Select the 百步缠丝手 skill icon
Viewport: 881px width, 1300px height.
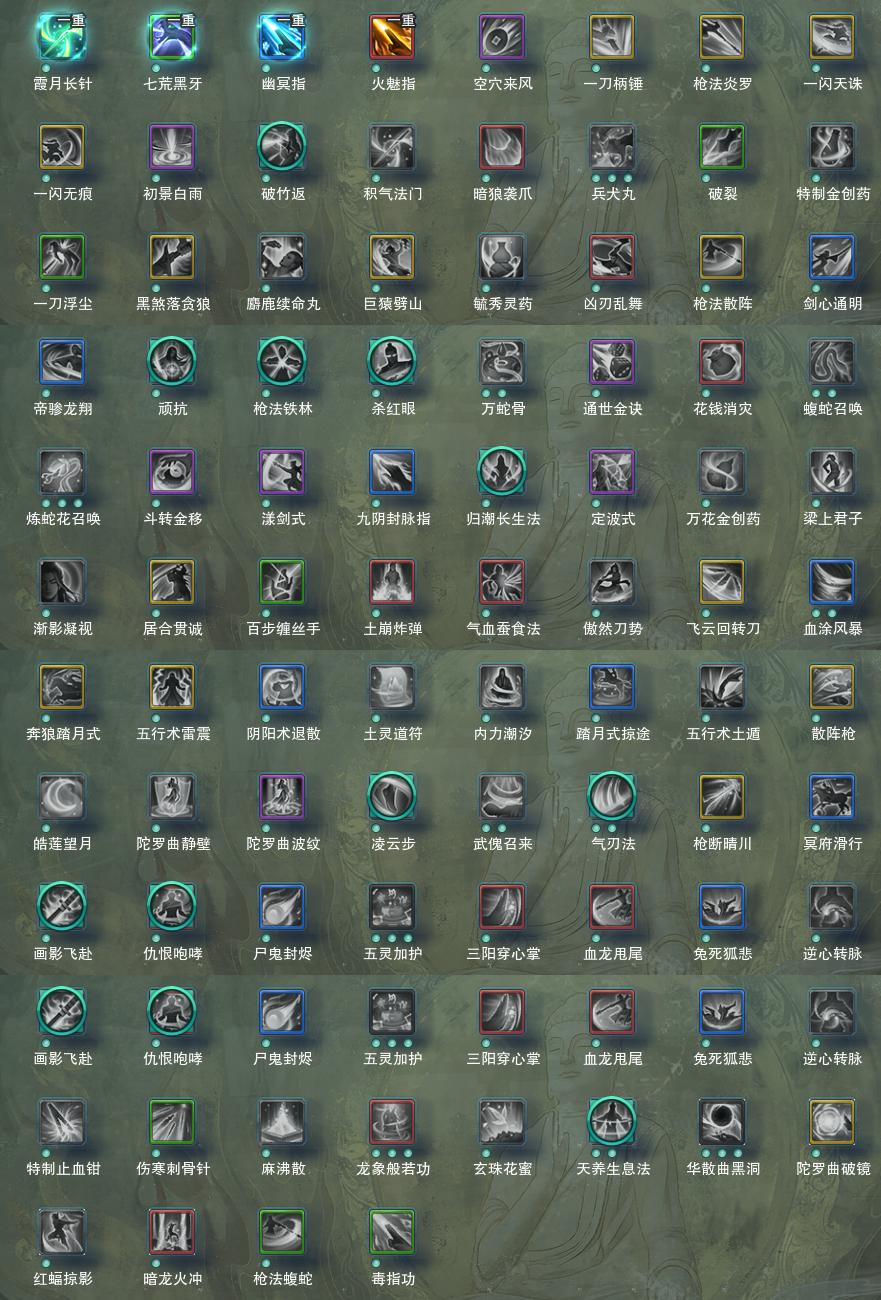[x=282, y=582]
